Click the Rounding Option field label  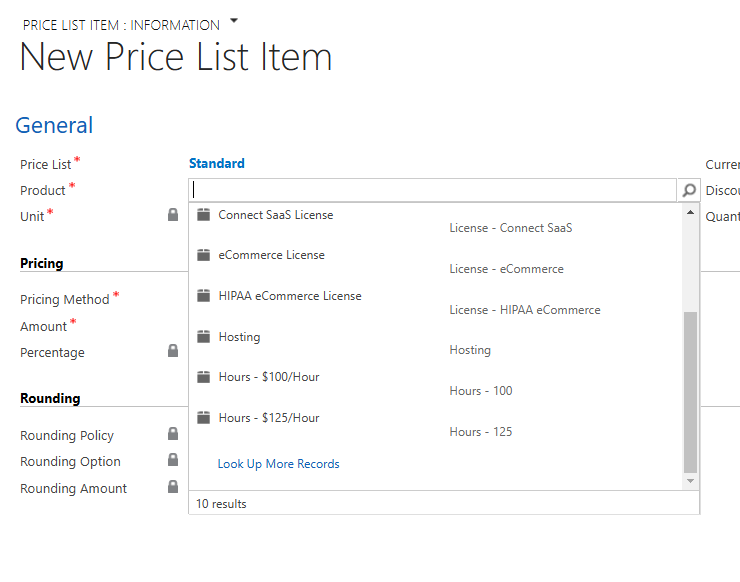70,462
